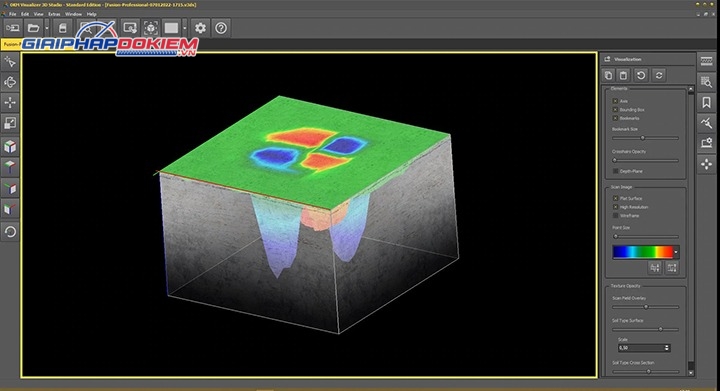Viewport: 720px width, 391px height.
Task: Switch to top view cube icon
Action: [10, 167]
